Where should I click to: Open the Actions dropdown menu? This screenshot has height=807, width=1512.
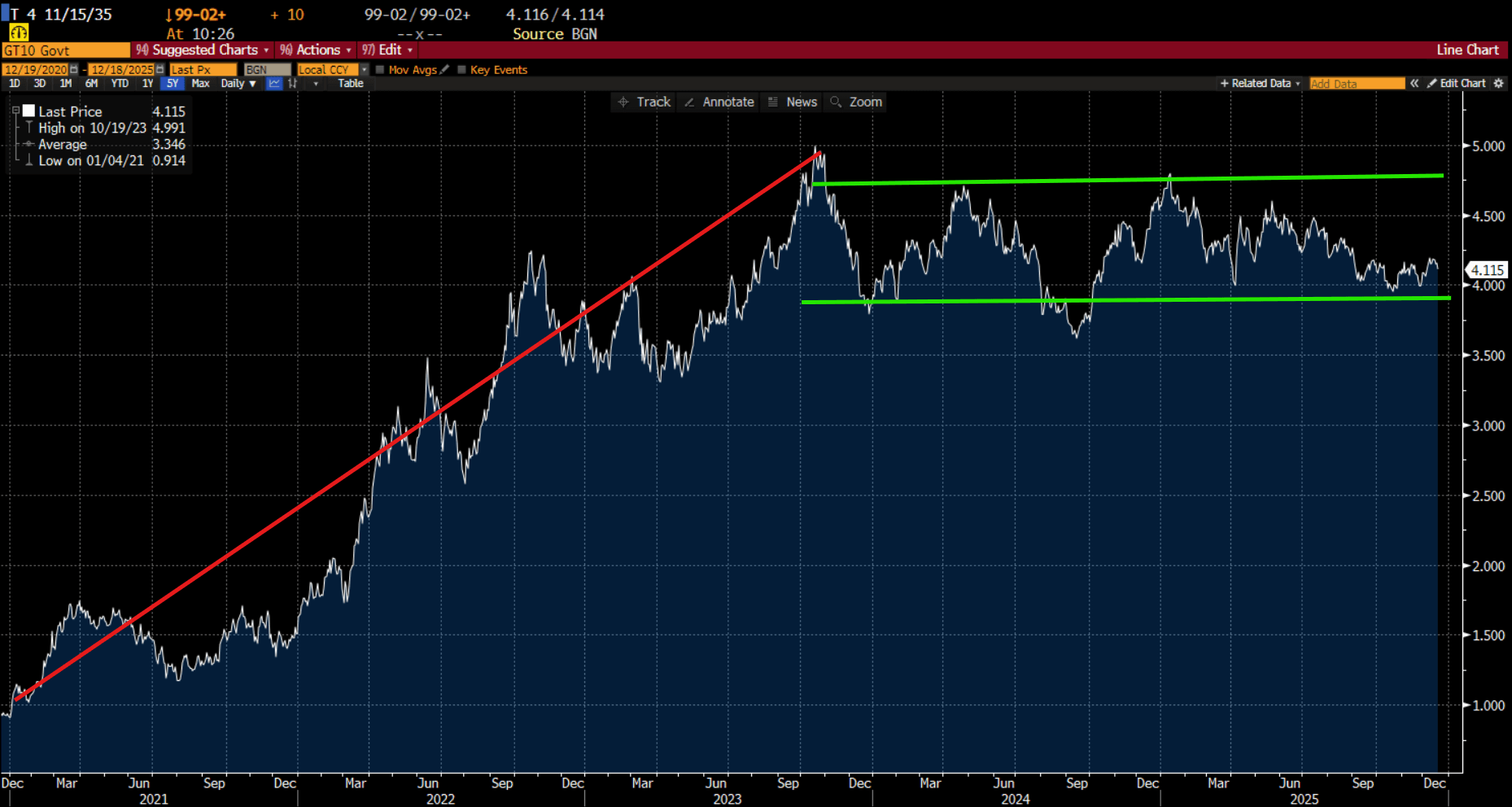coord(316,50)
